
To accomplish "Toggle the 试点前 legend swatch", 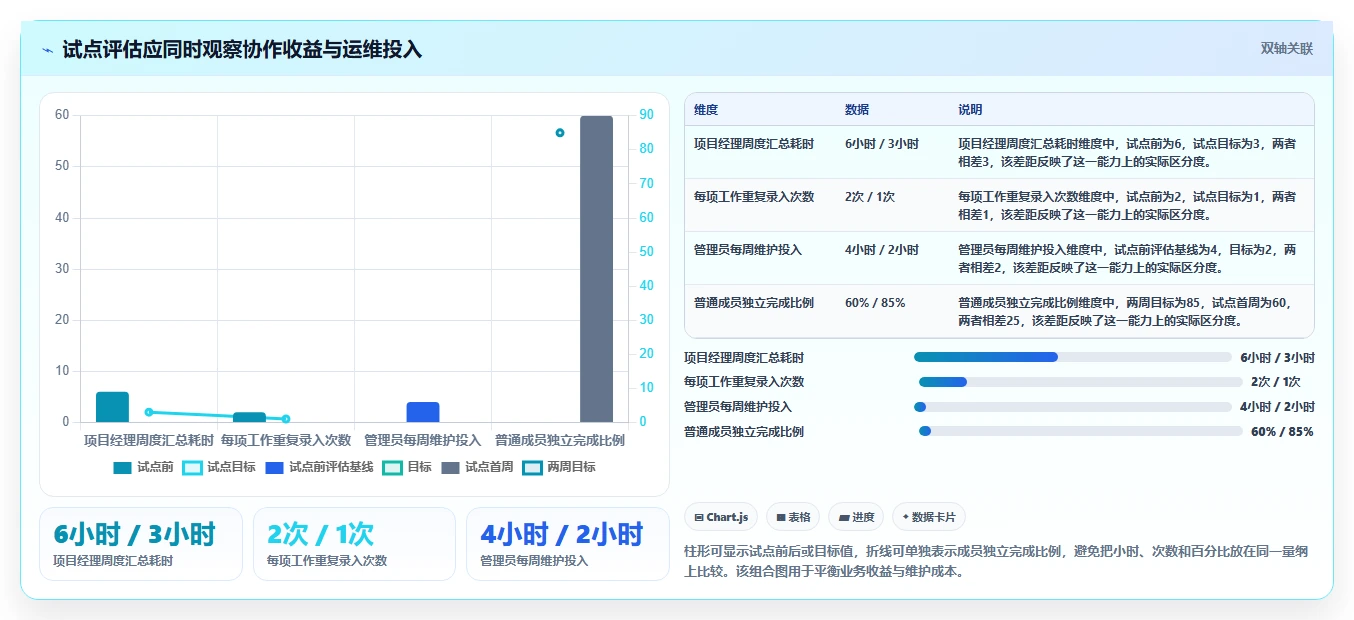I will pos(123,467).
